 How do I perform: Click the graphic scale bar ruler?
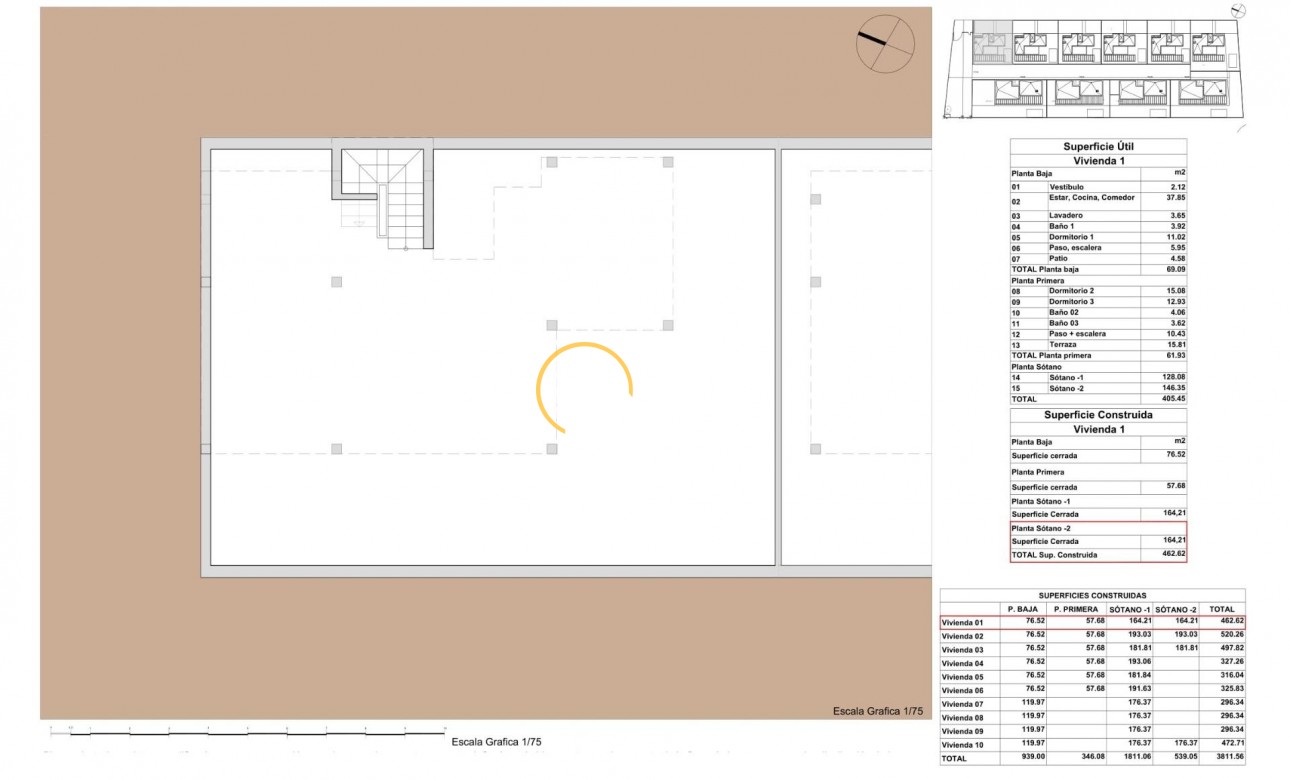(248, 734)
